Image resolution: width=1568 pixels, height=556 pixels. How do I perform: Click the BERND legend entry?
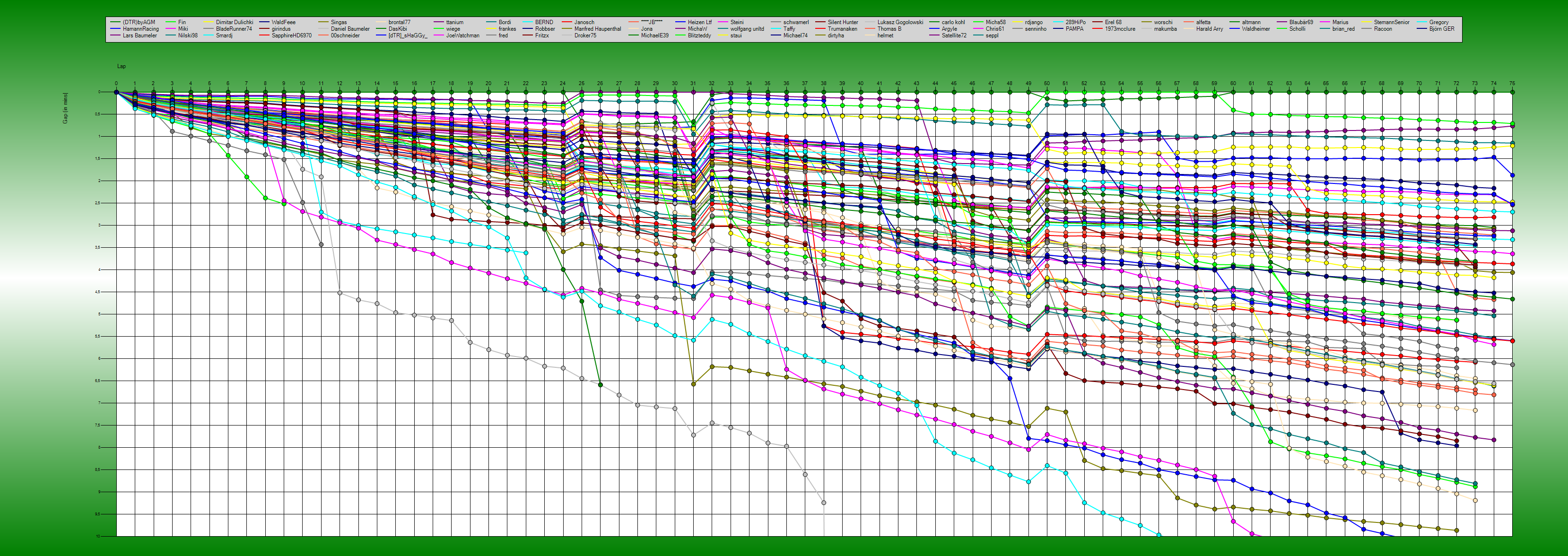pos(544,22)
